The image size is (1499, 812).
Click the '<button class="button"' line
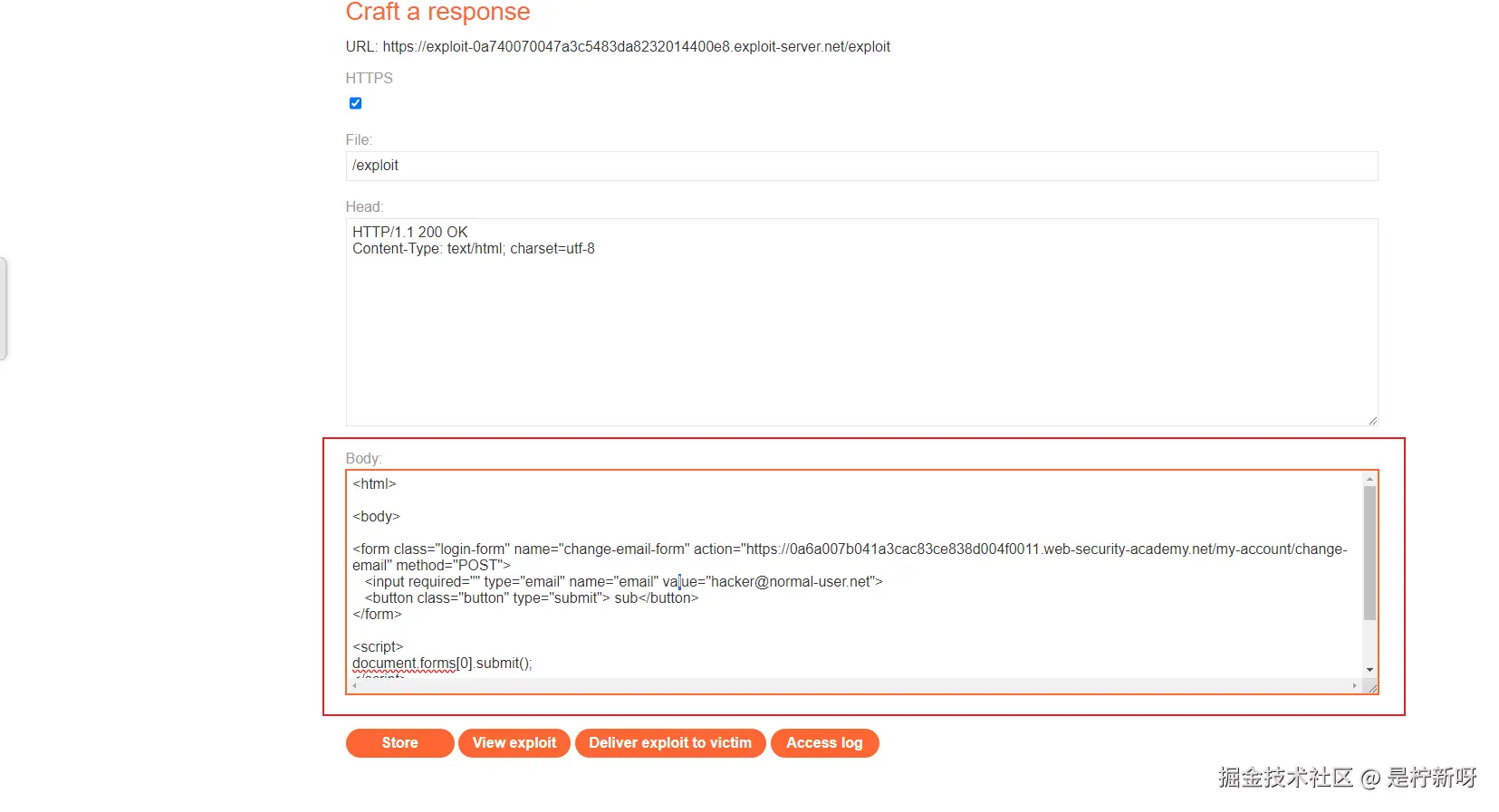tap(532, 598)
